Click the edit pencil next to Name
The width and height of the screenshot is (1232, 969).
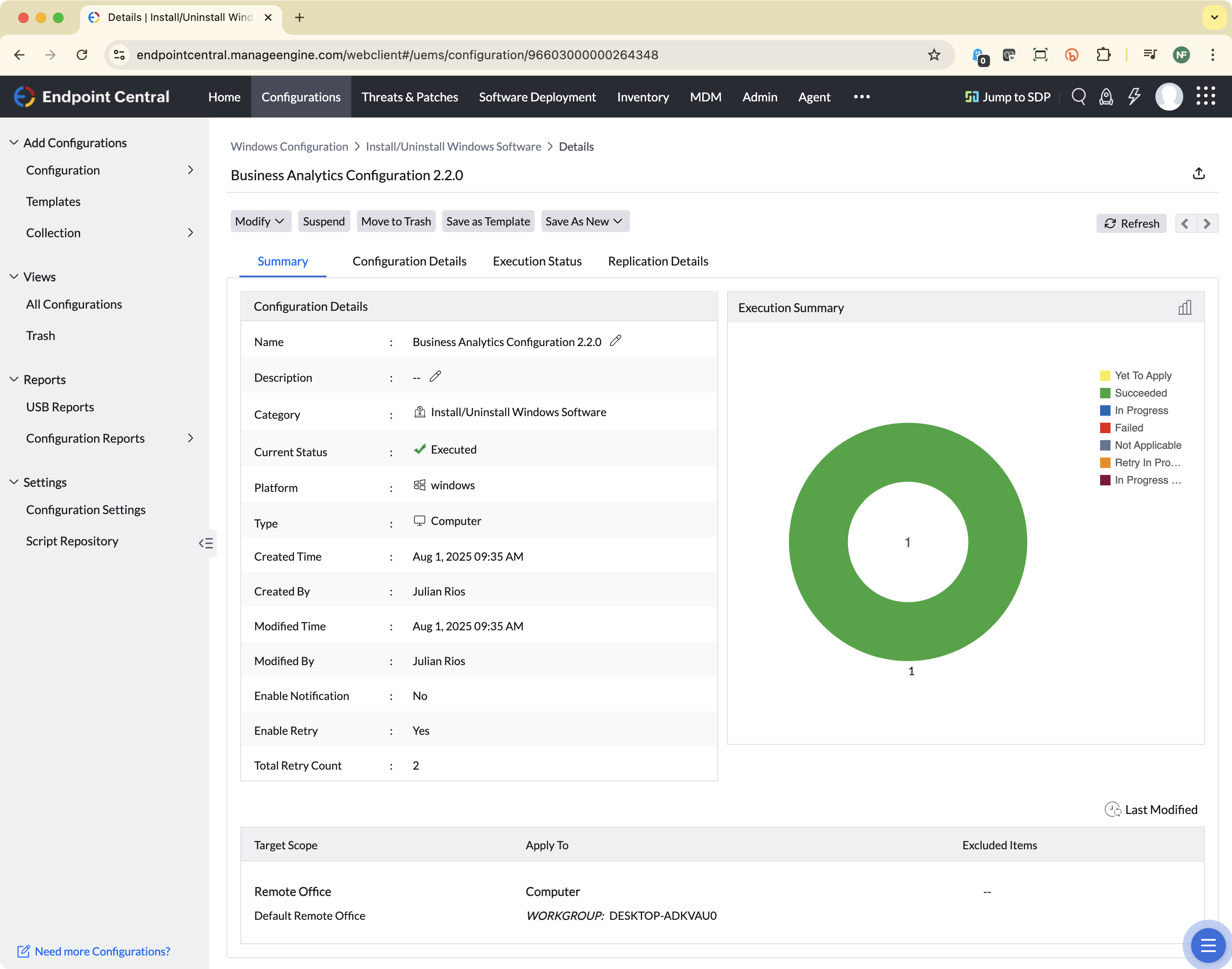coord(616,340)
